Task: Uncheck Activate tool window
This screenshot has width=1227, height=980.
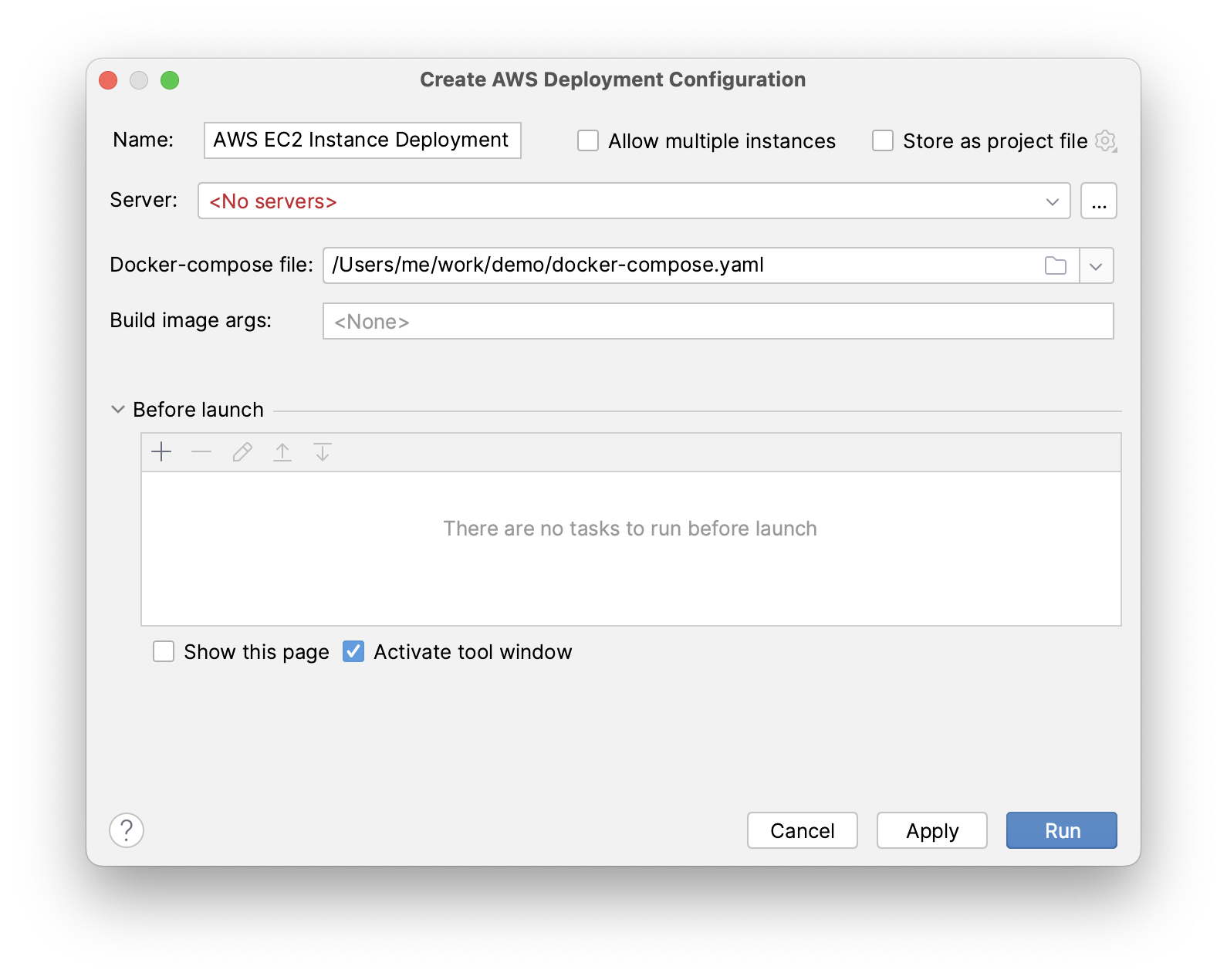Action: (353, 652)
